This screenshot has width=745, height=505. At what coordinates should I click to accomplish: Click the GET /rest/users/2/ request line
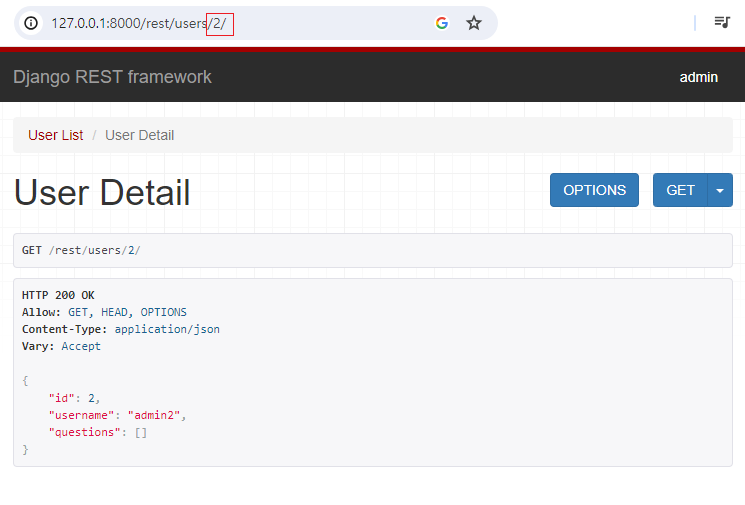(x=81, y=250)
